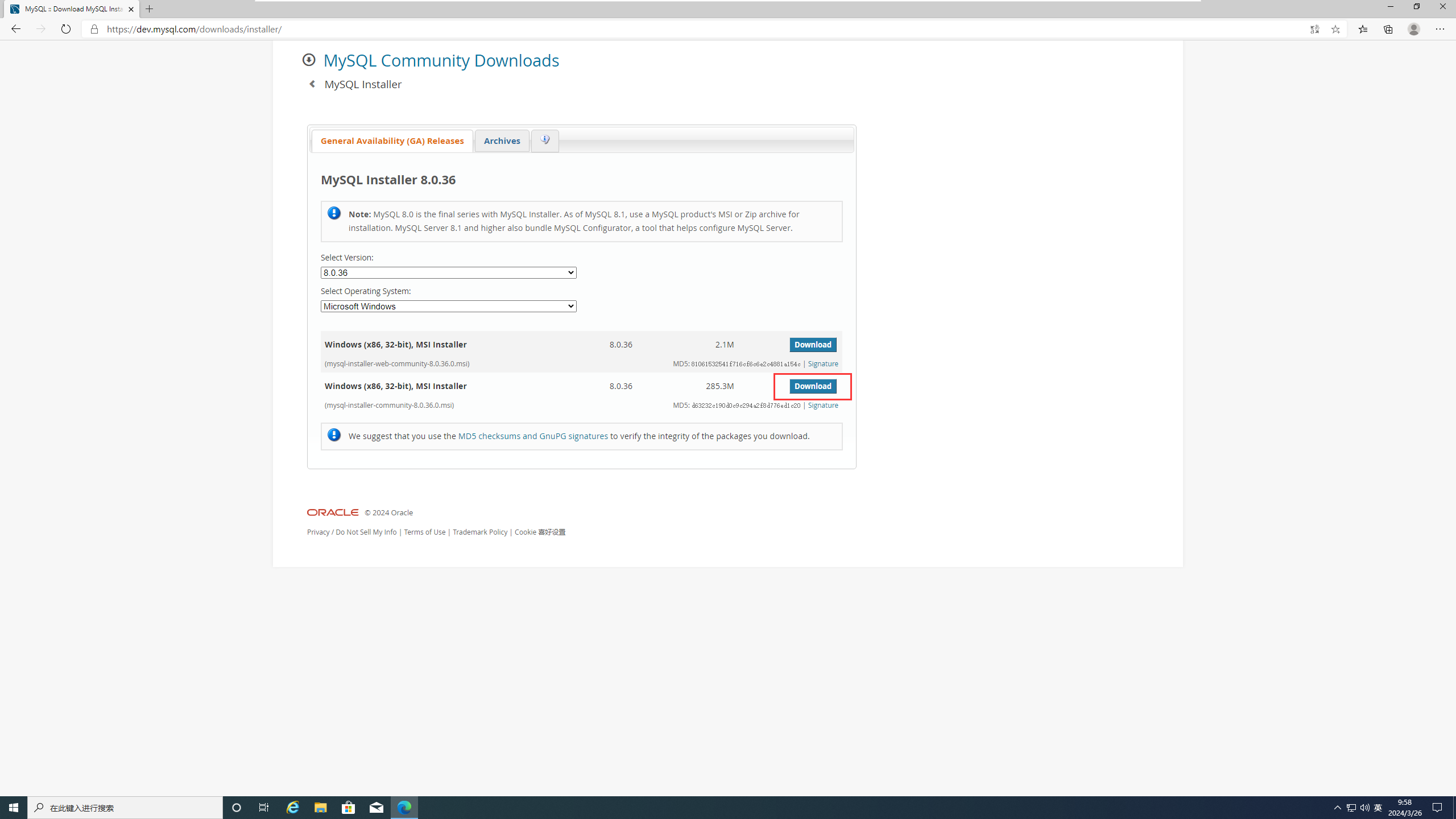The image size is (1456, 819).
Task: Click the back chevron next to MySQL Installer
Action: pyautogui.click(x=312, y=84)
